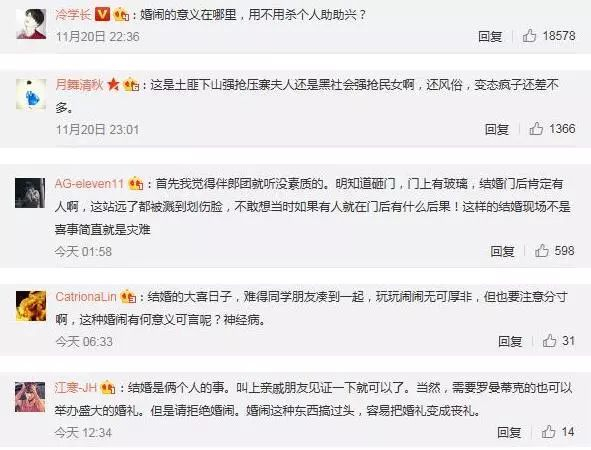Click the red star badge beside 月舞清秋

click(113, 85)
